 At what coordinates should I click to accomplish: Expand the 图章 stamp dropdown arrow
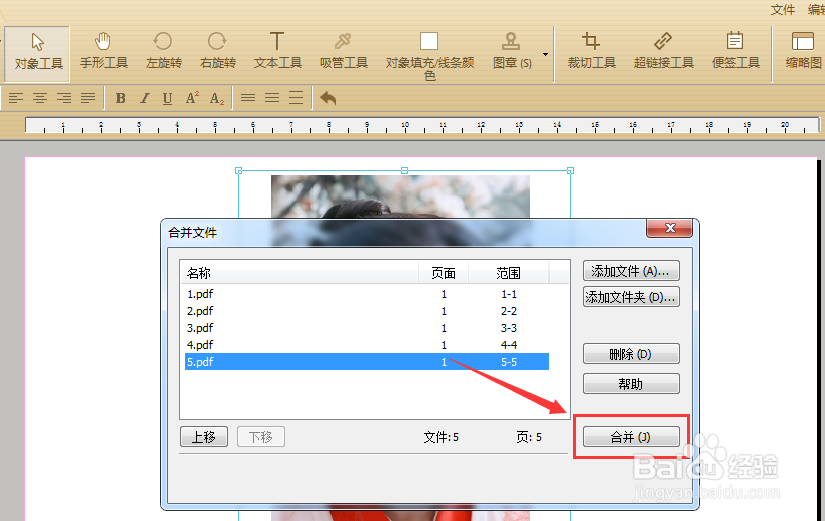(545, 54)
